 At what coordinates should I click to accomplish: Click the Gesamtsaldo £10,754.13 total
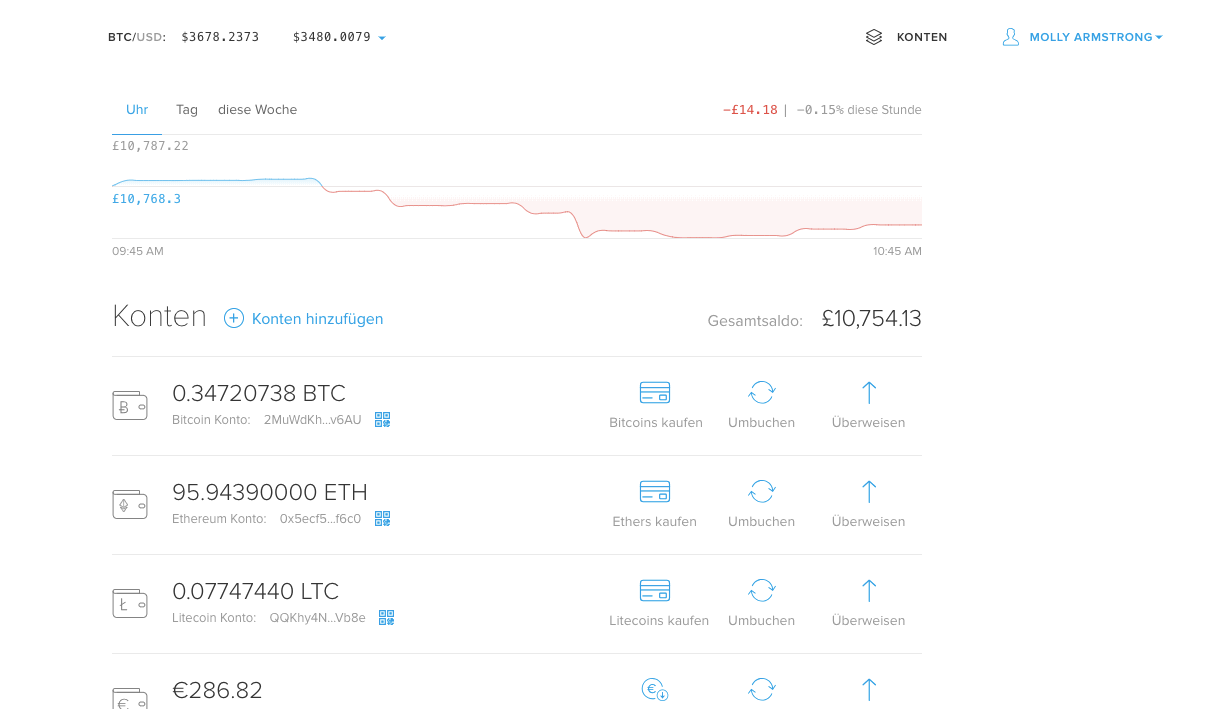(x=871, y=319)
